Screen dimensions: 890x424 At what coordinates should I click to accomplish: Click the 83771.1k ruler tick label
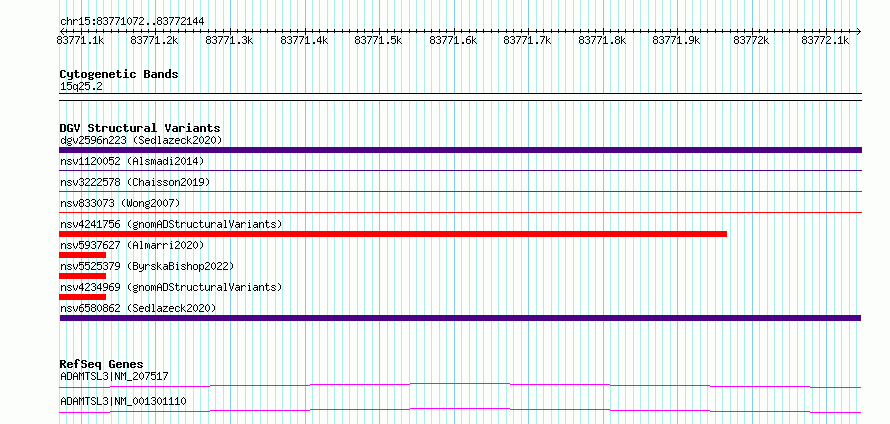click(x=80, y=40)
